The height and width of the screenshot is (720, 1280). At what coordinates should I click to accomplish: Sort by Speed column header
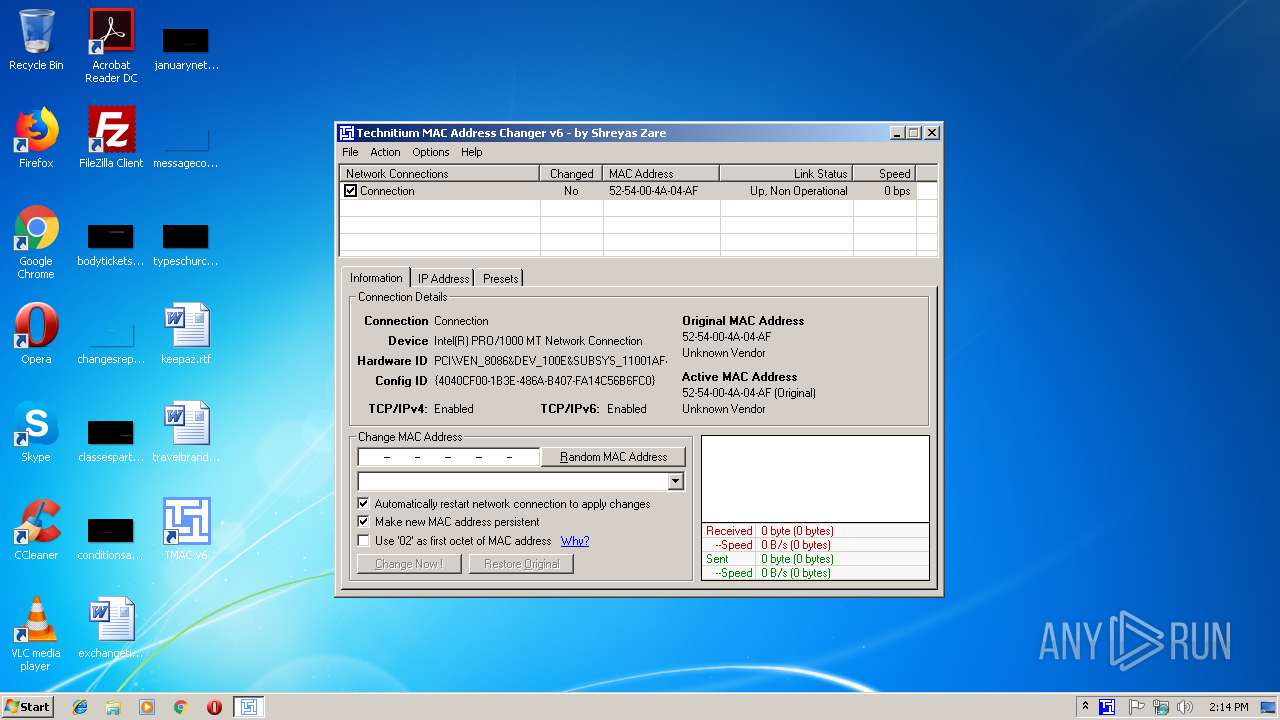884,173
